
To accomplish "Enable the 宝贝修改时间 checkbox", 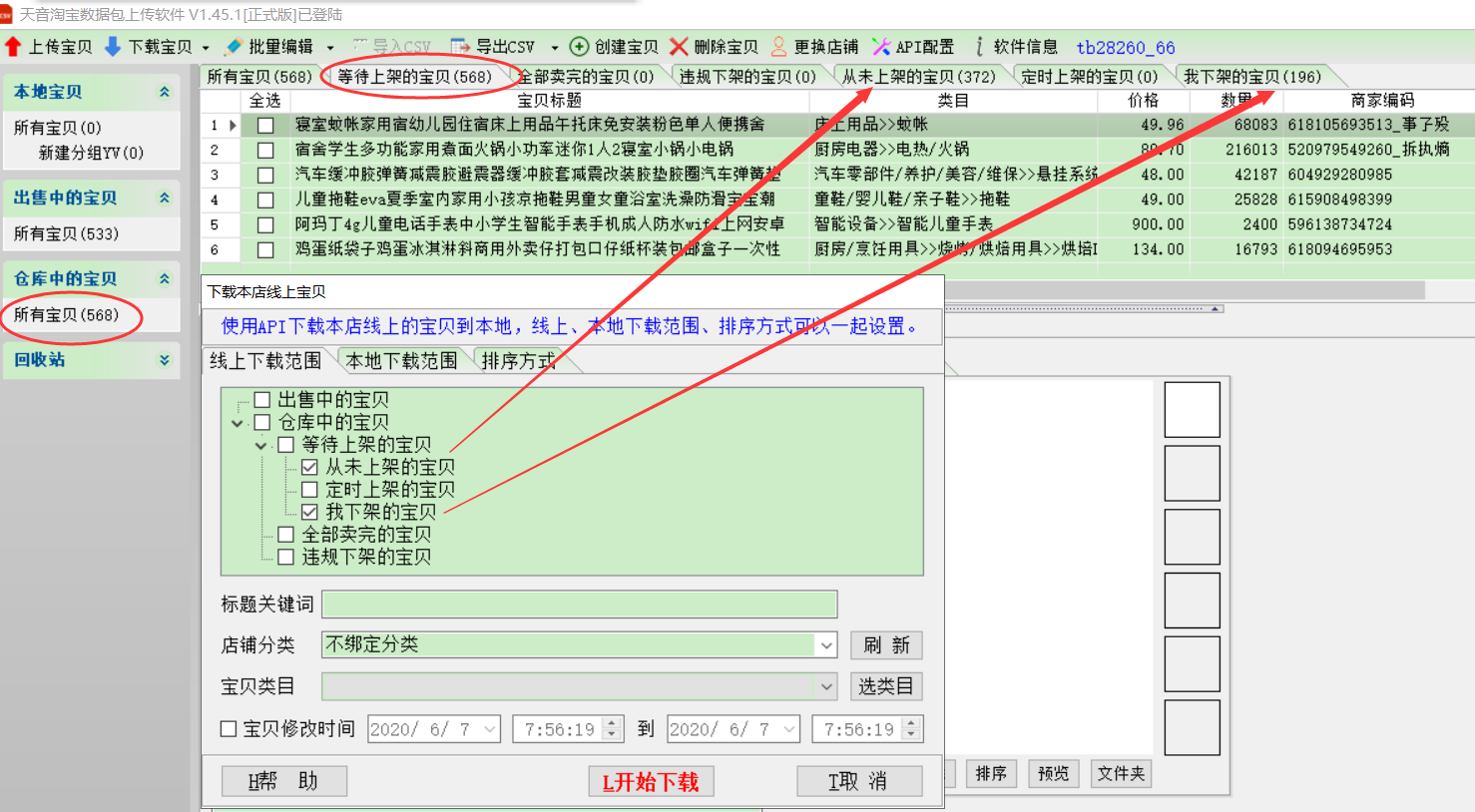I will point(229,729).
